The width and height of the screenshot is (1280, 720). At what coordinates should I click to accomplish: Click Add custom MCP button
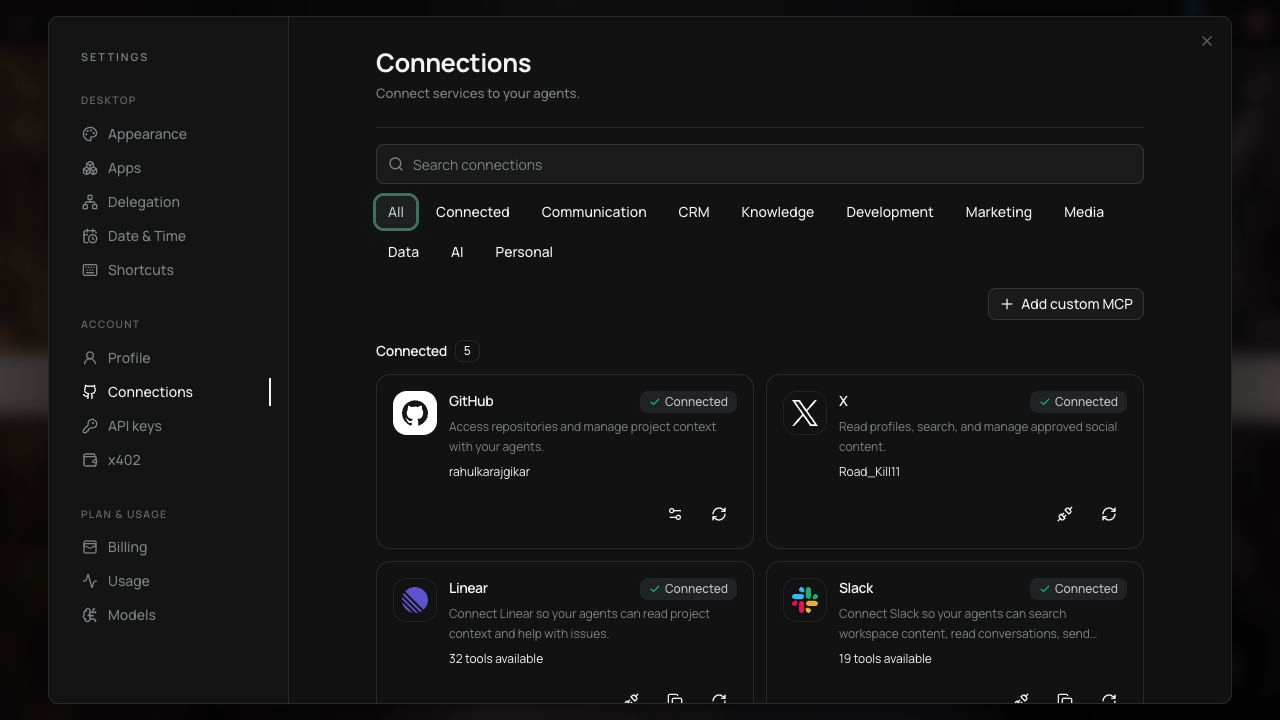(1066, 304)
